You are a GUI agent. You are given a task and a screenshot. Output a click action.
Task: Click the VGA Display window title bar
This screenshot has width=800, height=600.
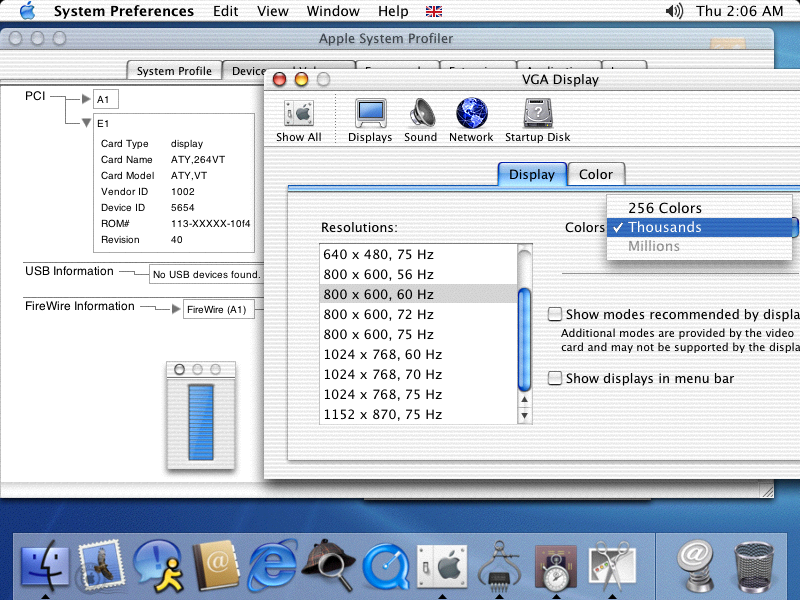pos(560,79)
